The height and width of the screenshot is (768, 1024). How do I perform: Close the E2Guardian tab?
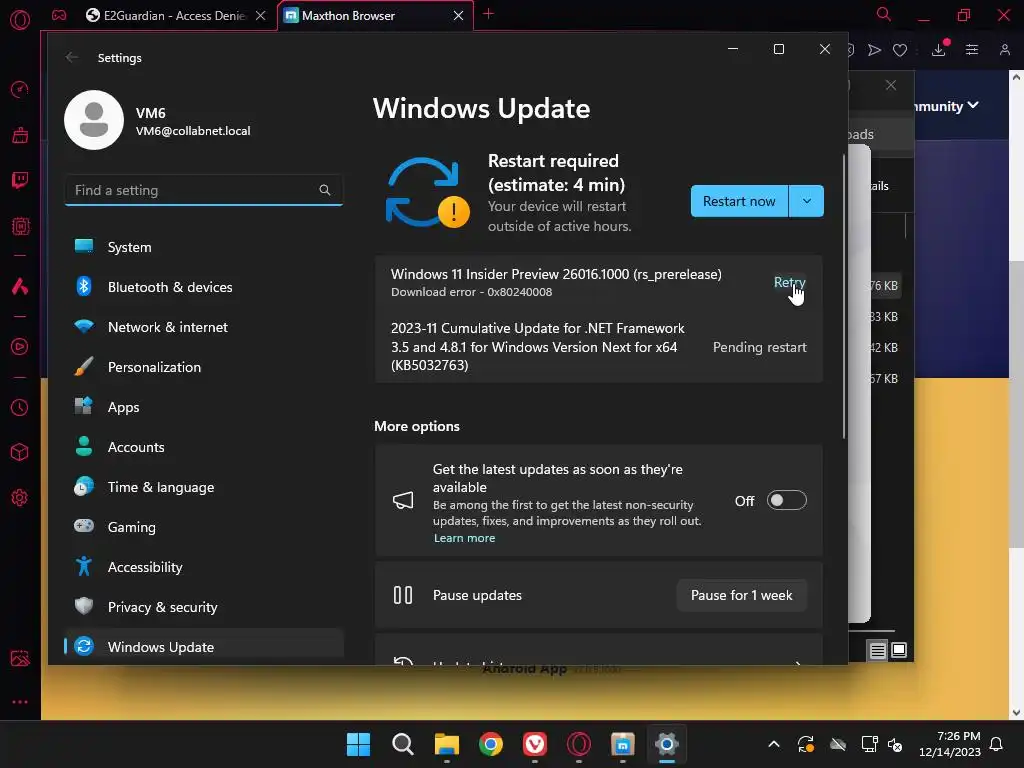click(261, 16)
